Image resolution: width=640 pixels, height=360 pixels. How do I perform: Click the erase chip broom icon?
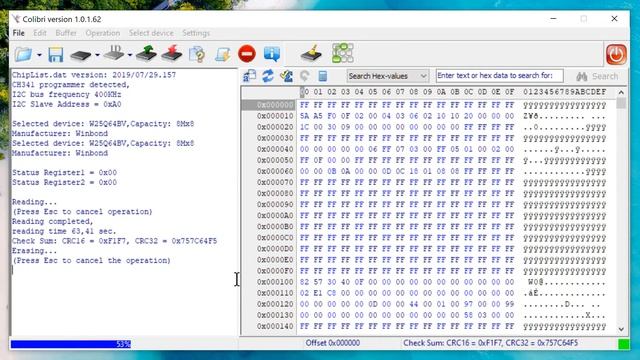coord(311,53)
